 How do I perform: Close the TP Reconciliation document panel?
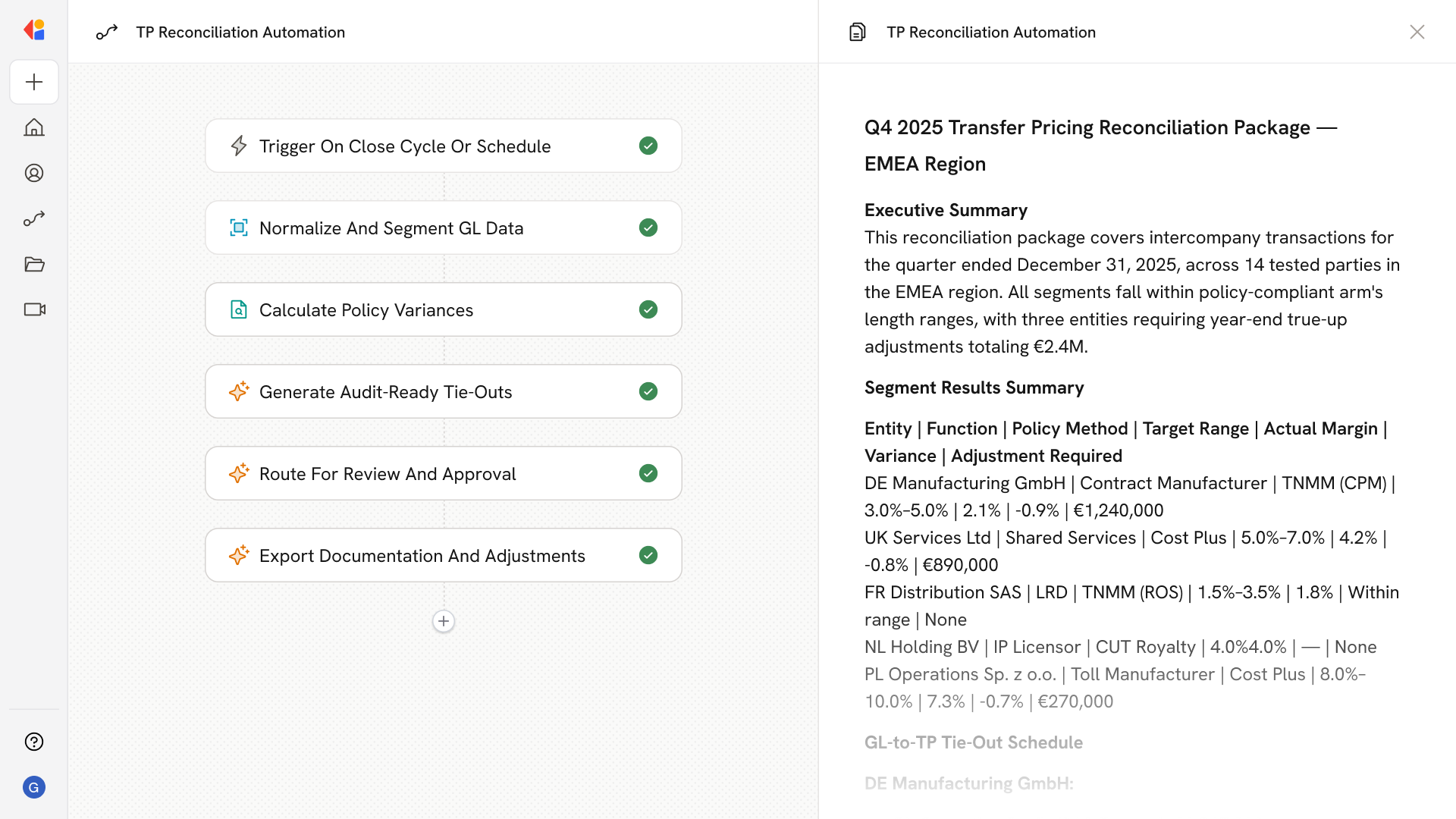coord(1417,32)
